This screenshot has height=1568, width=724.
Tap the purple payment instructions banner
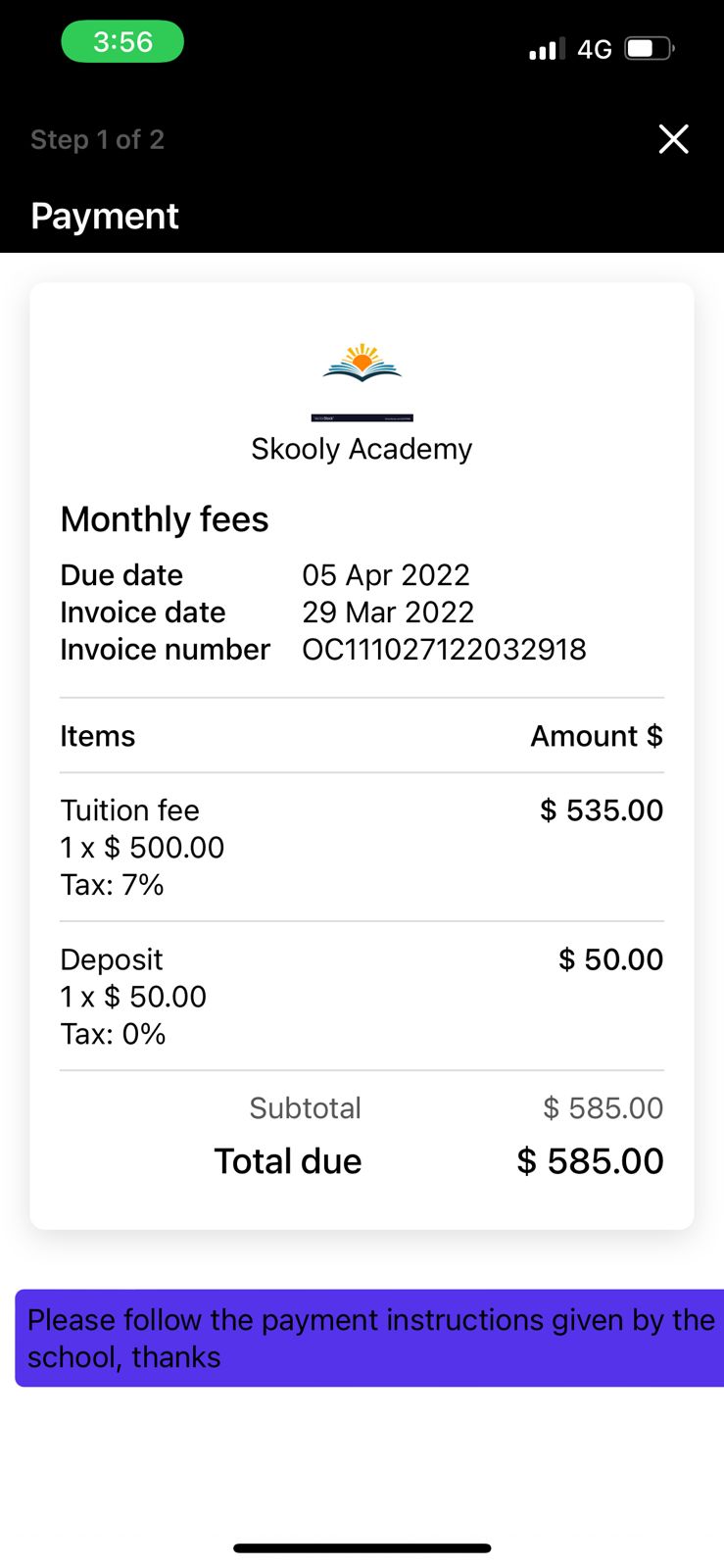[x=369, y=1338]
